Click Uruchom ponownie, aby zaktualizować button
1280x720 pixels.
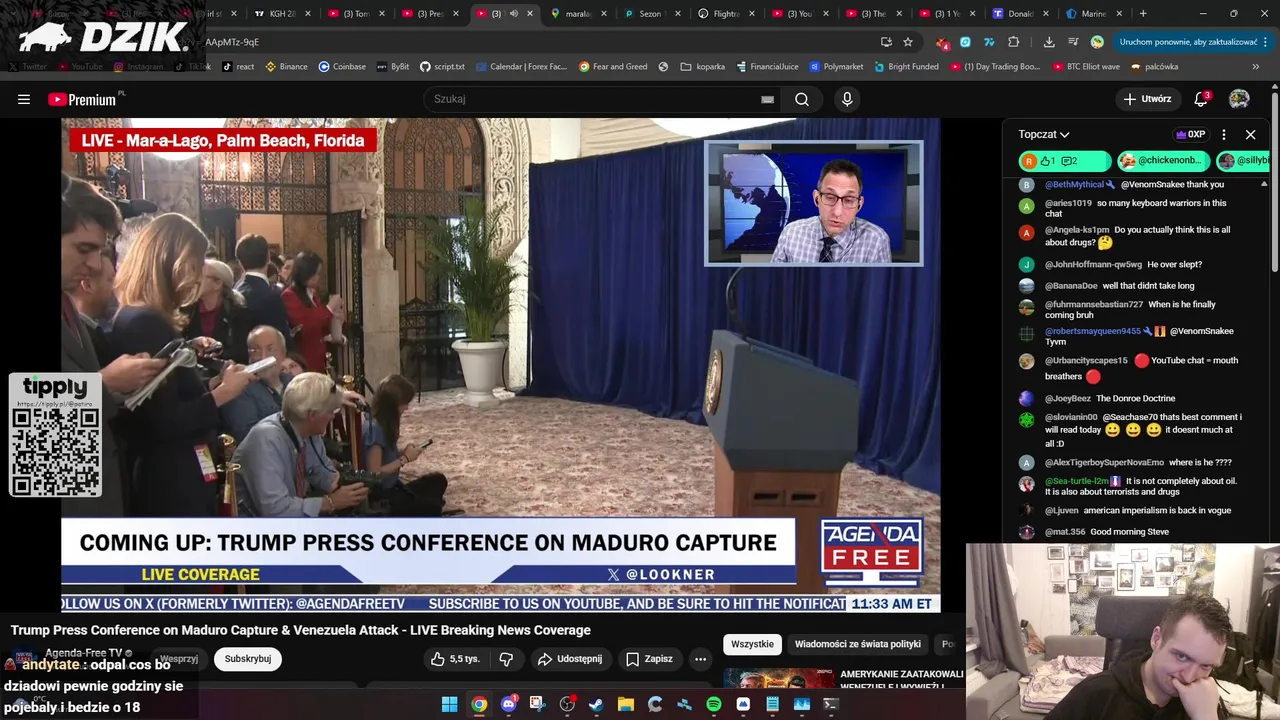click(x=1188, y=42)
